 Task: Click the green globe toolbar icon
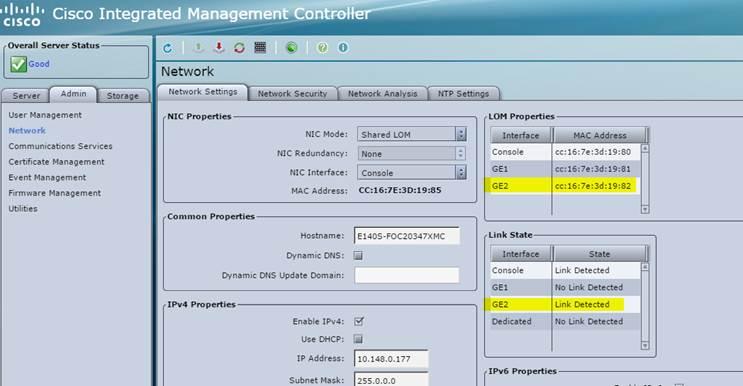pos(291,47)
